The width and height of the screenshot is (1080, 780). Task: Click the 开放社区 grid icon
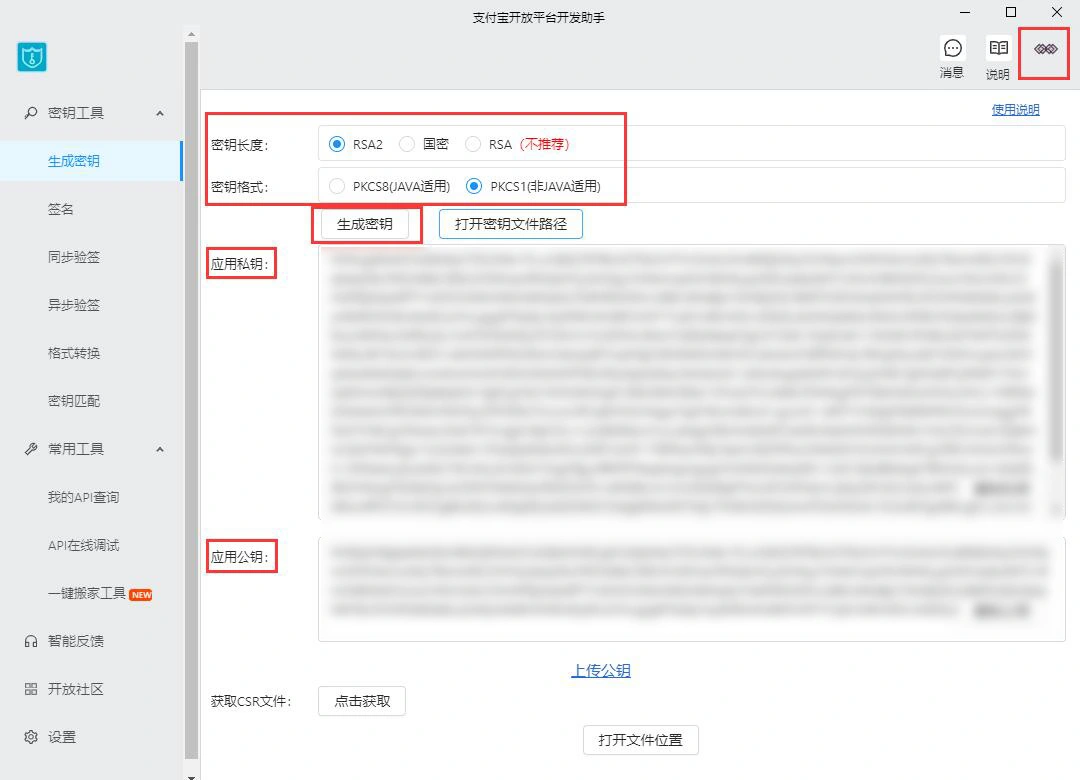(x=31, y=689)
